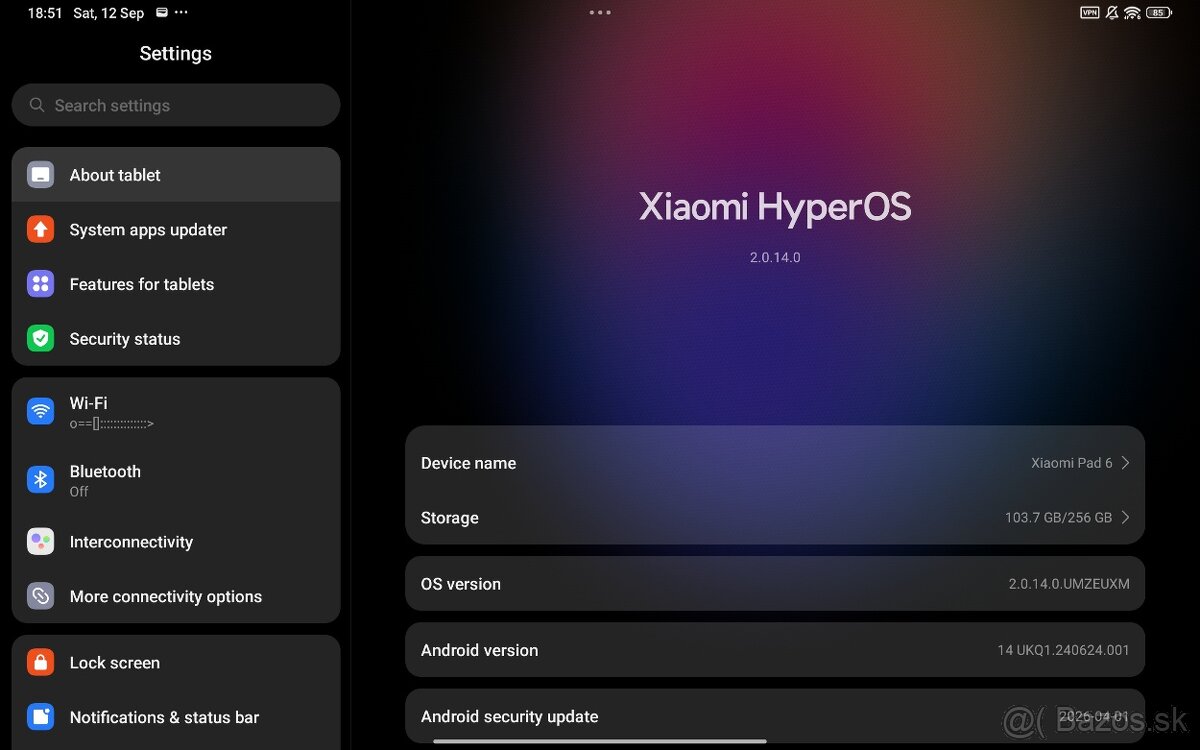Tap the Wi-Fi settings icon
1200x750 pixels.
[x=40, y=411]
